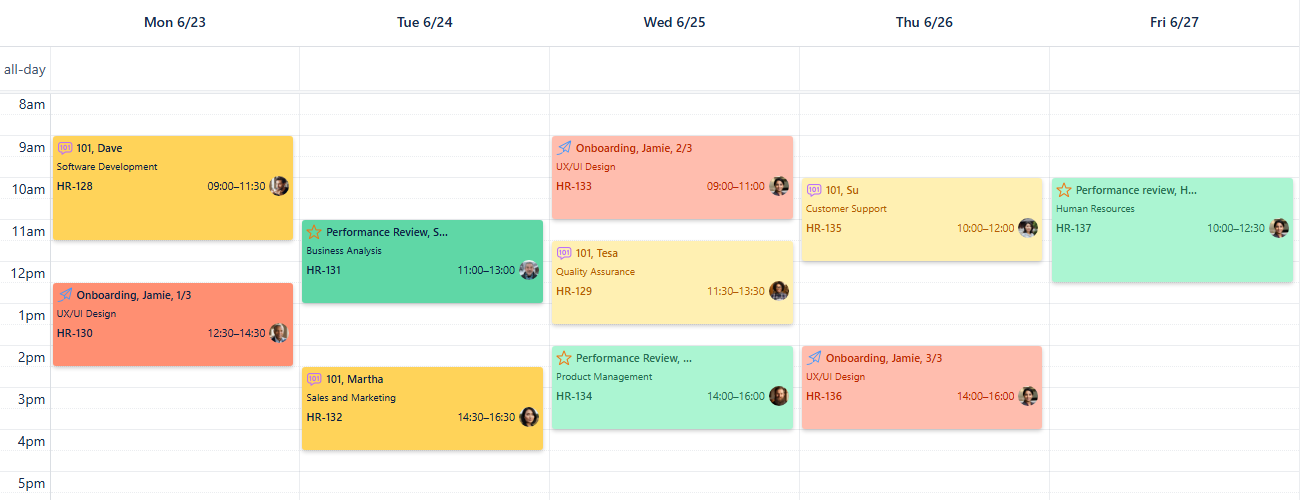The image size is (1300, 500).
Task: Click the paper plane icon on Onboarding 2/3
Action: tap(564, 148)
